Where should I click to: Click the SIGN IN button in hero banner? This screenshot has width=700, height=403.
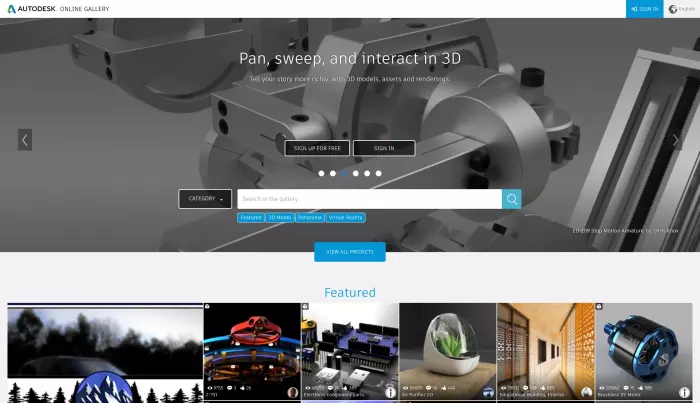tap(384, 148)
